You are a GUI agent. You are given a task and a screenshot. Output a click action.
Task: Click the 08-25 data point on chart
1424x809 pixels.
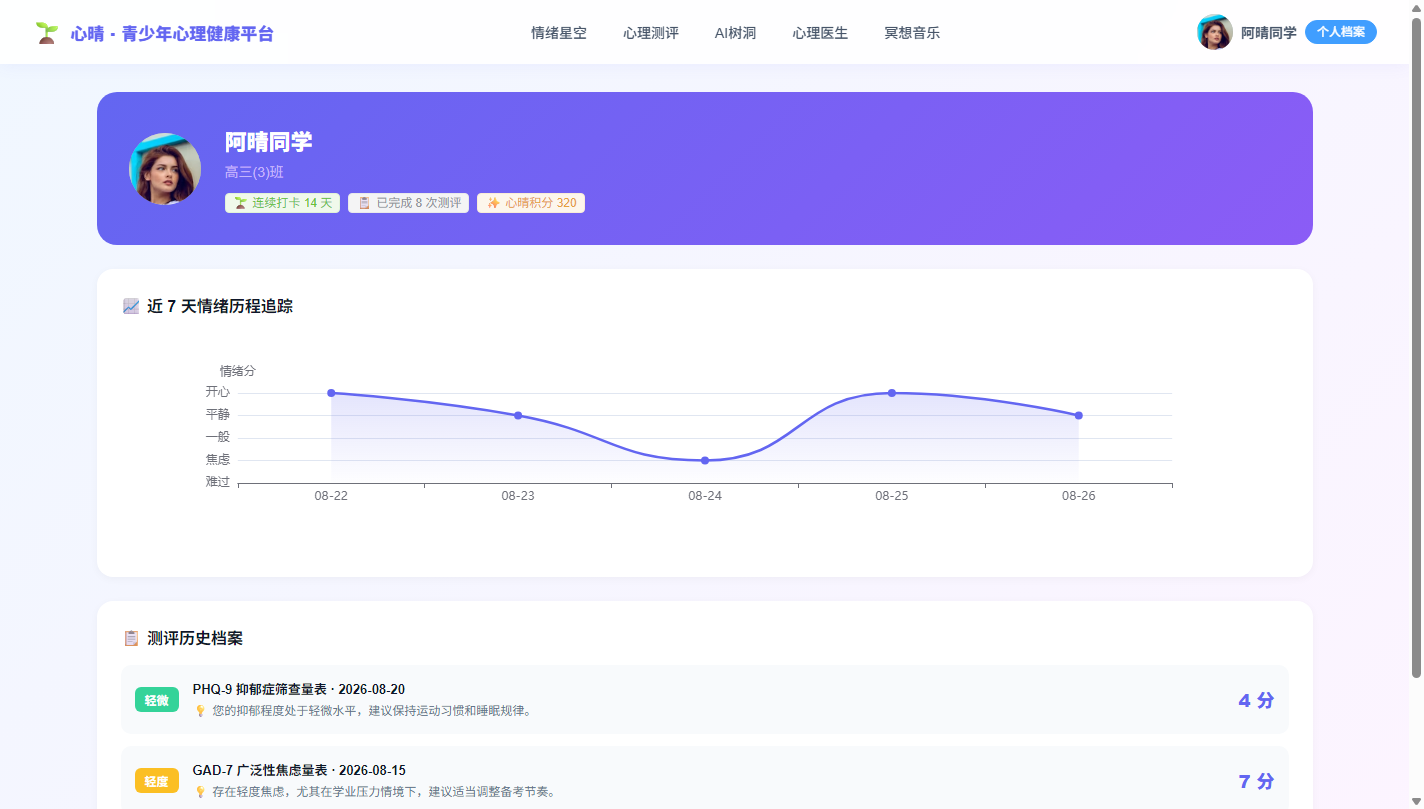pos(892,393)
